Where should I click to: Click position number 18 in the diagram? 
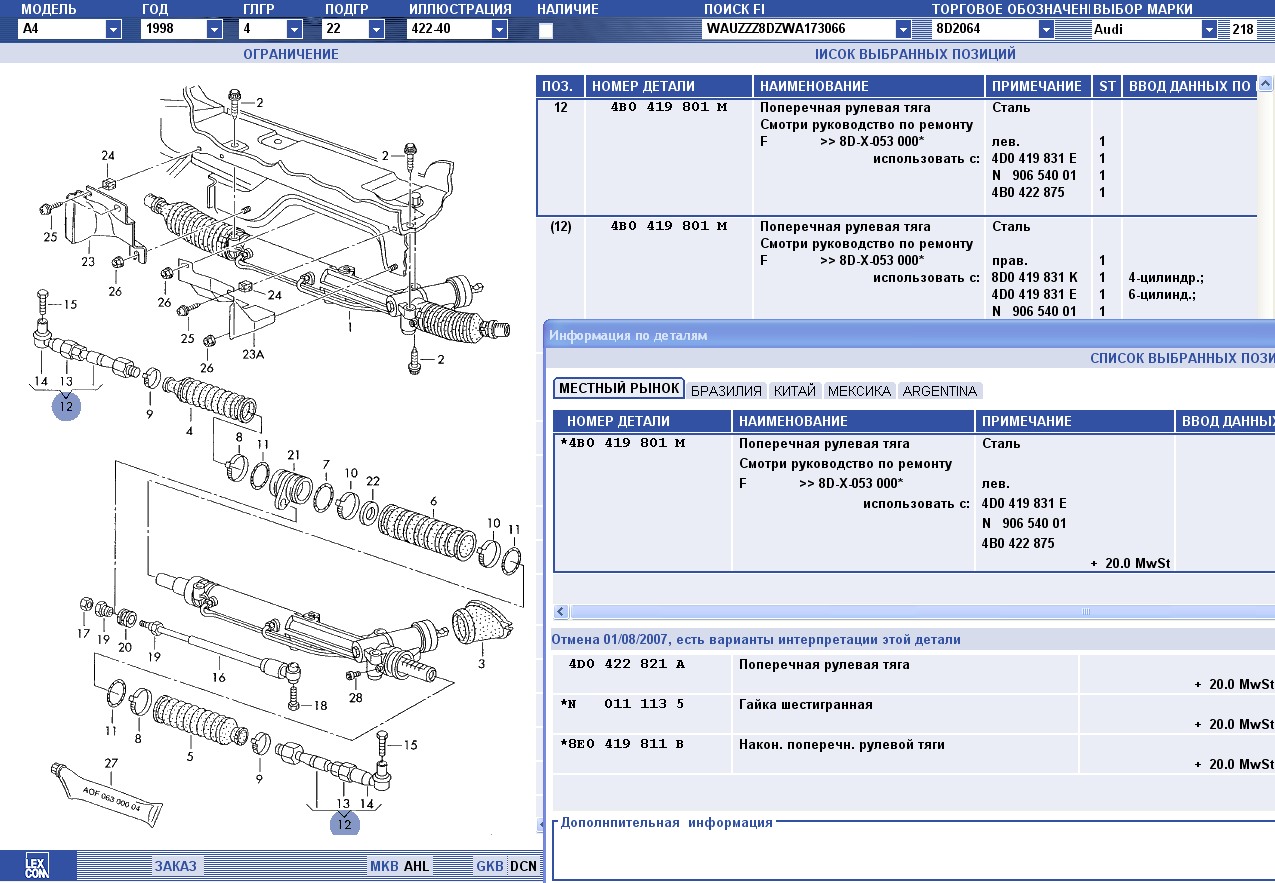pyautogui.click(x=320, y=705)
